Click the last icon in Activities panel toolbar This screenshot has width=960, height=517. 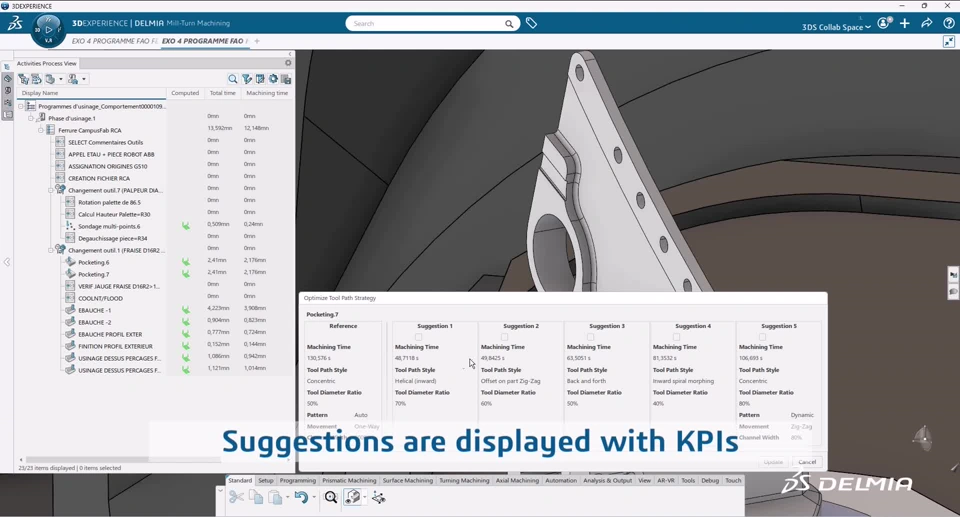coord(286,79)
